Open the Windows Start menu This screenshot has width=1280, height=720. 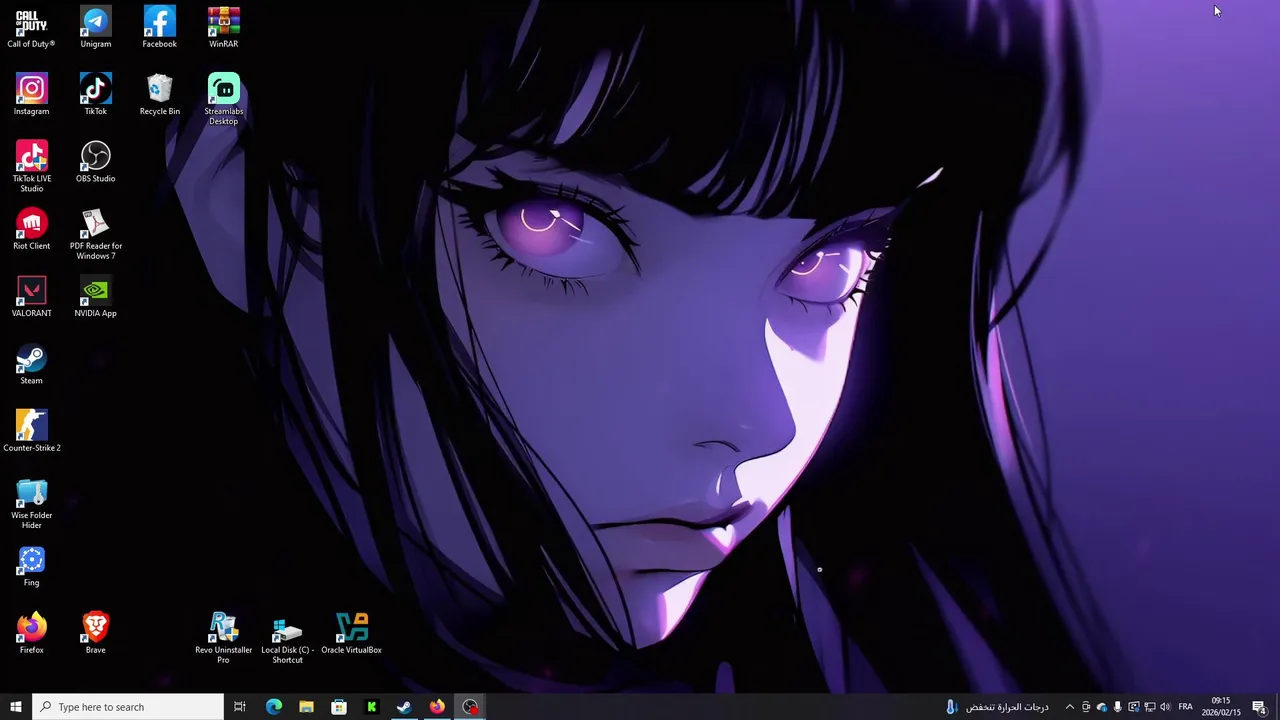point(16,707)
